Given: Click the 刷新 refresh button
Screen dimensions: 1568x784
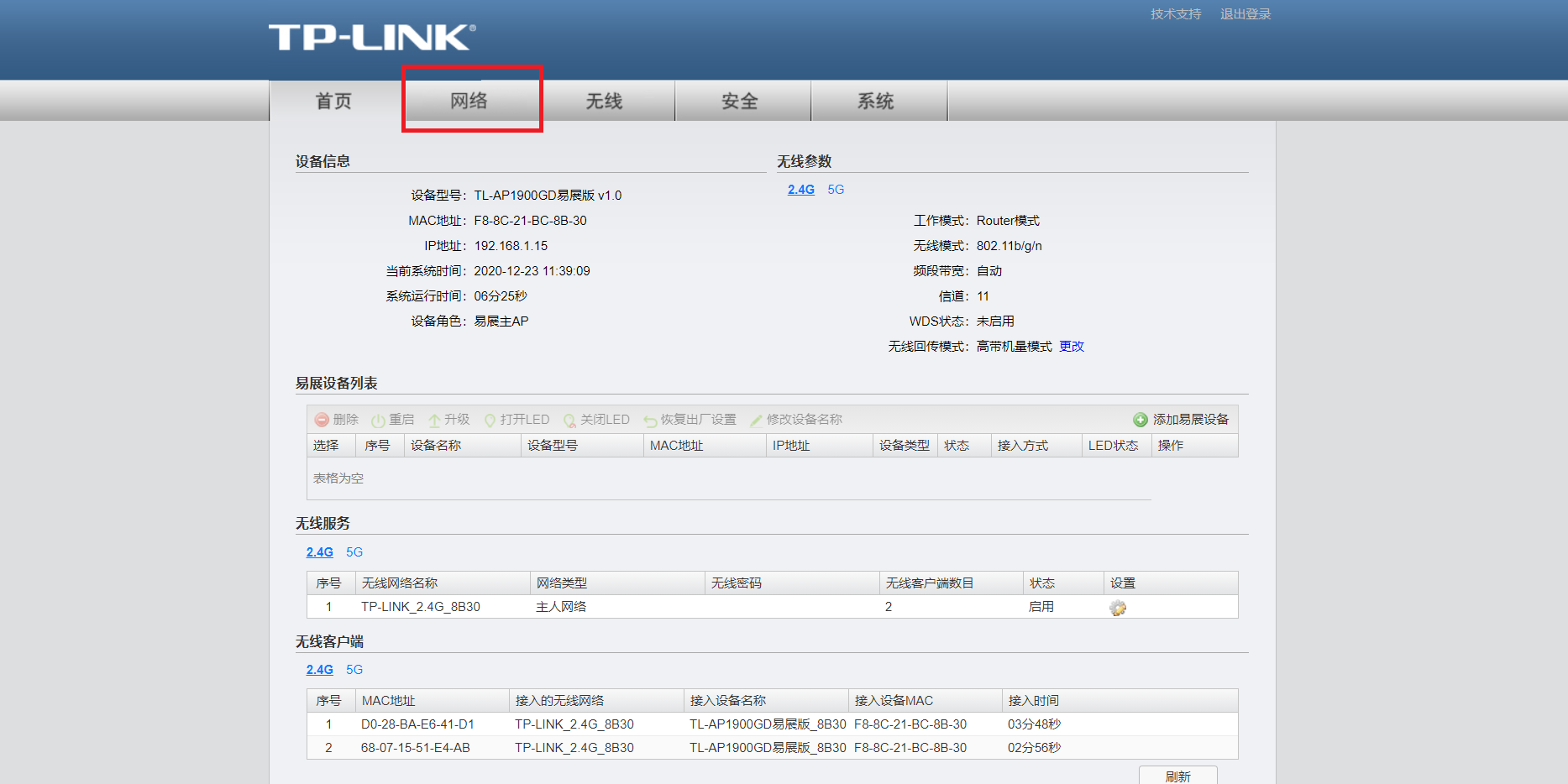Looking at the screenshot, I should (1178, 775).
